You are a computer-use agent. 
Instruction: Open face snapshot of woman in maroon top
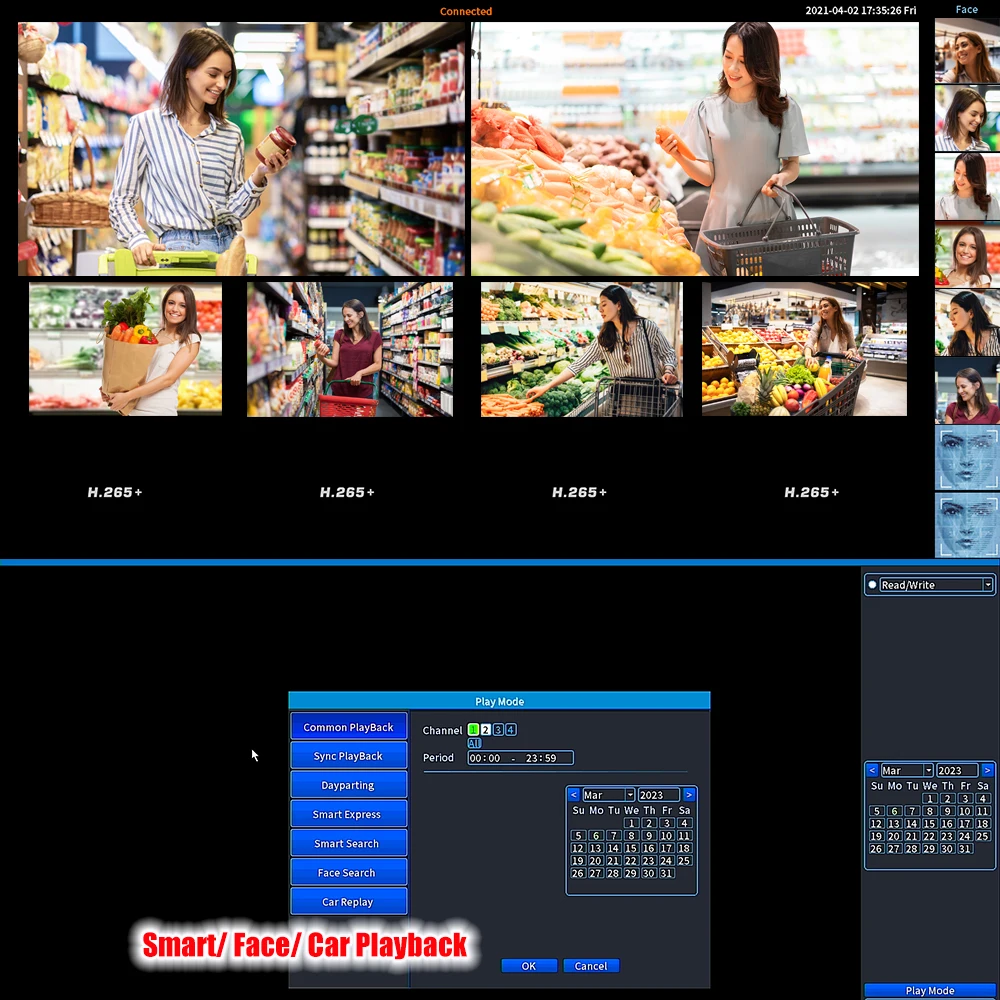(x=967, y=392)
